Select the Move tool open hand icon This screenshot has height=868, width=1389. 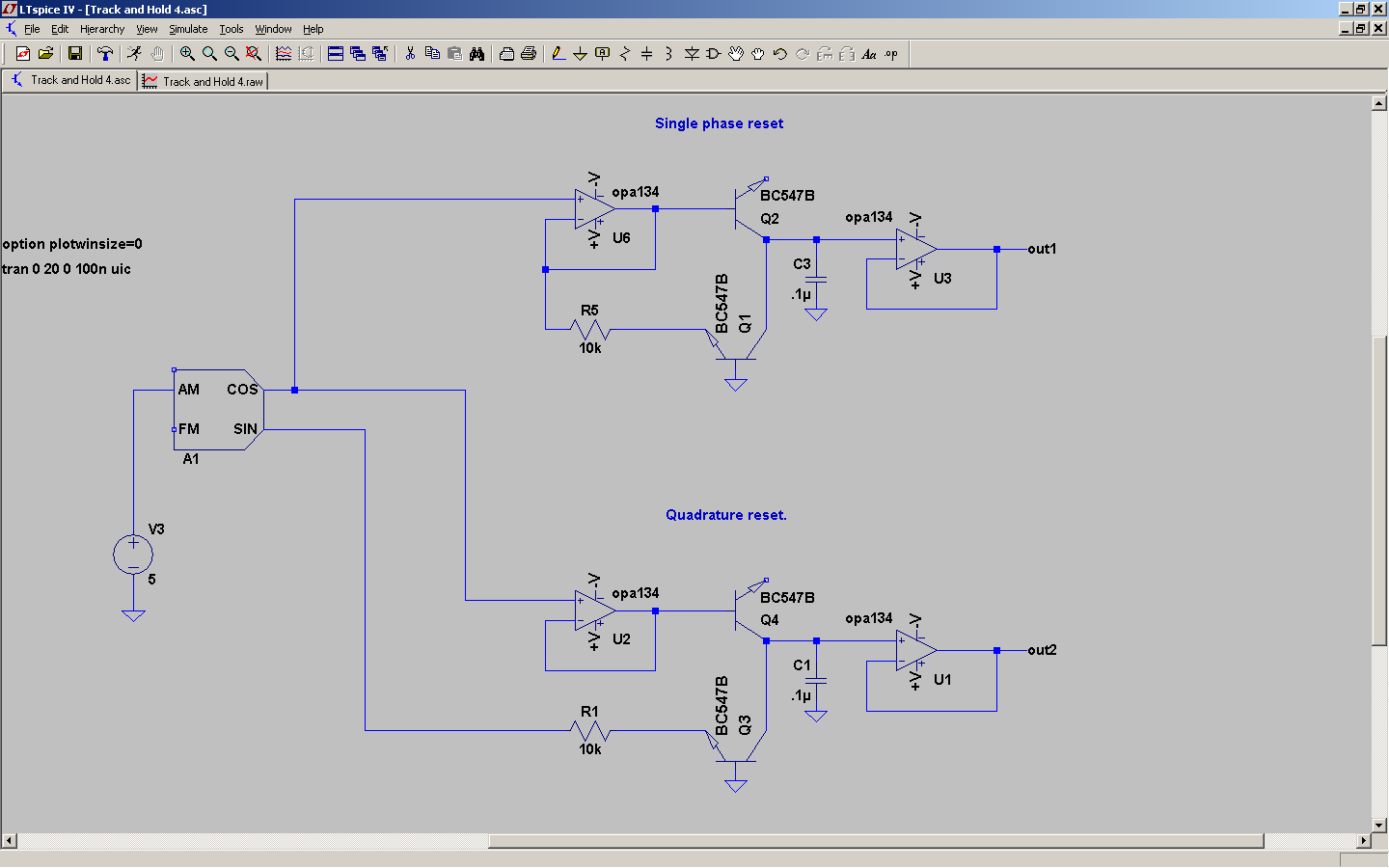736,54
